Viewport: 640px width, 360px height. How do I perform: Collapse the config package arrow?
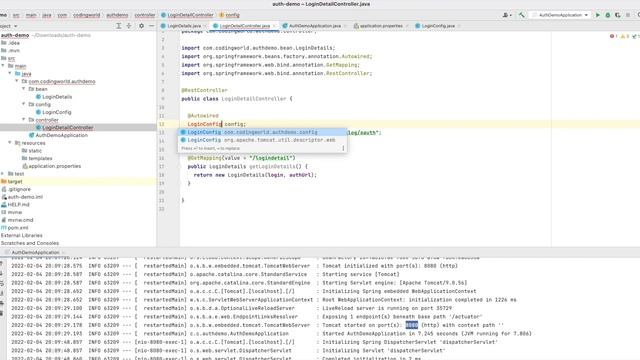pos(24,104)
